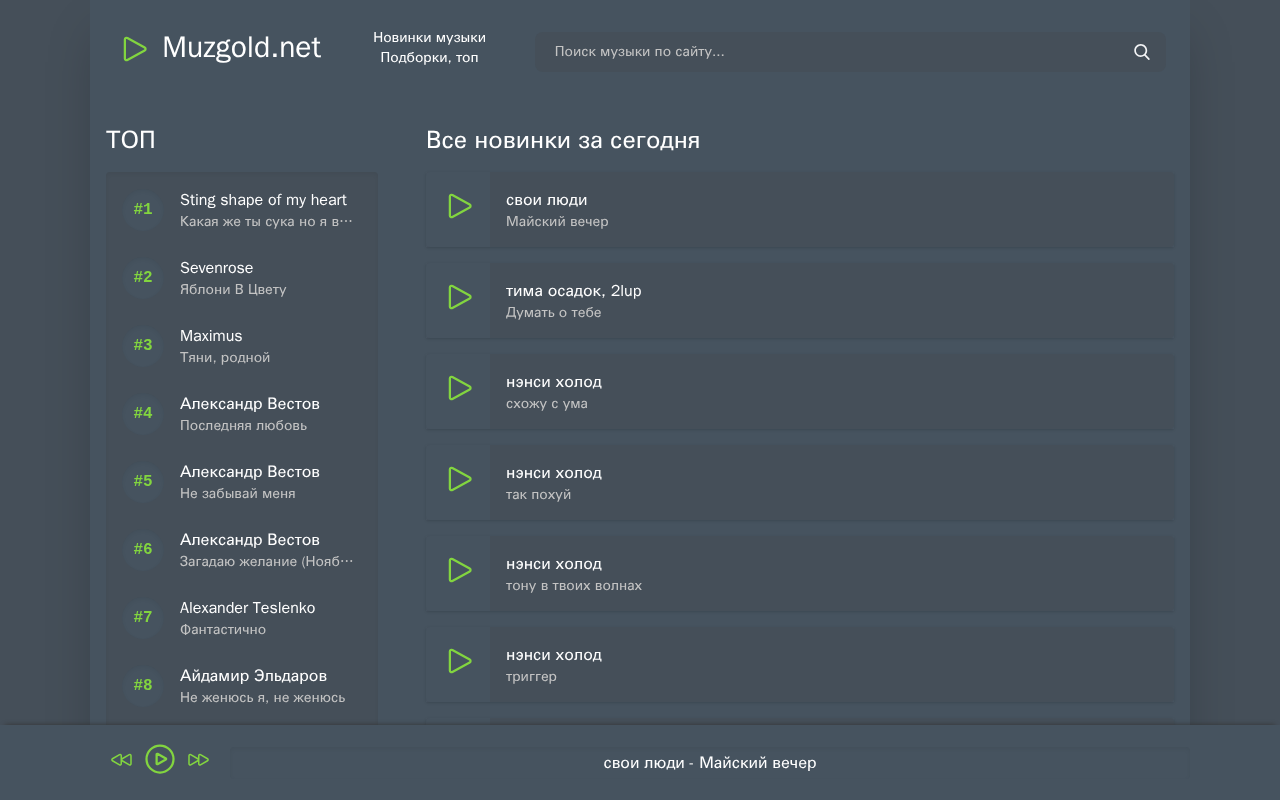The height and width of the screenshot is (800, 1280).
Task: Skip to next track in bottom player
Action: [x=199, y=760]
